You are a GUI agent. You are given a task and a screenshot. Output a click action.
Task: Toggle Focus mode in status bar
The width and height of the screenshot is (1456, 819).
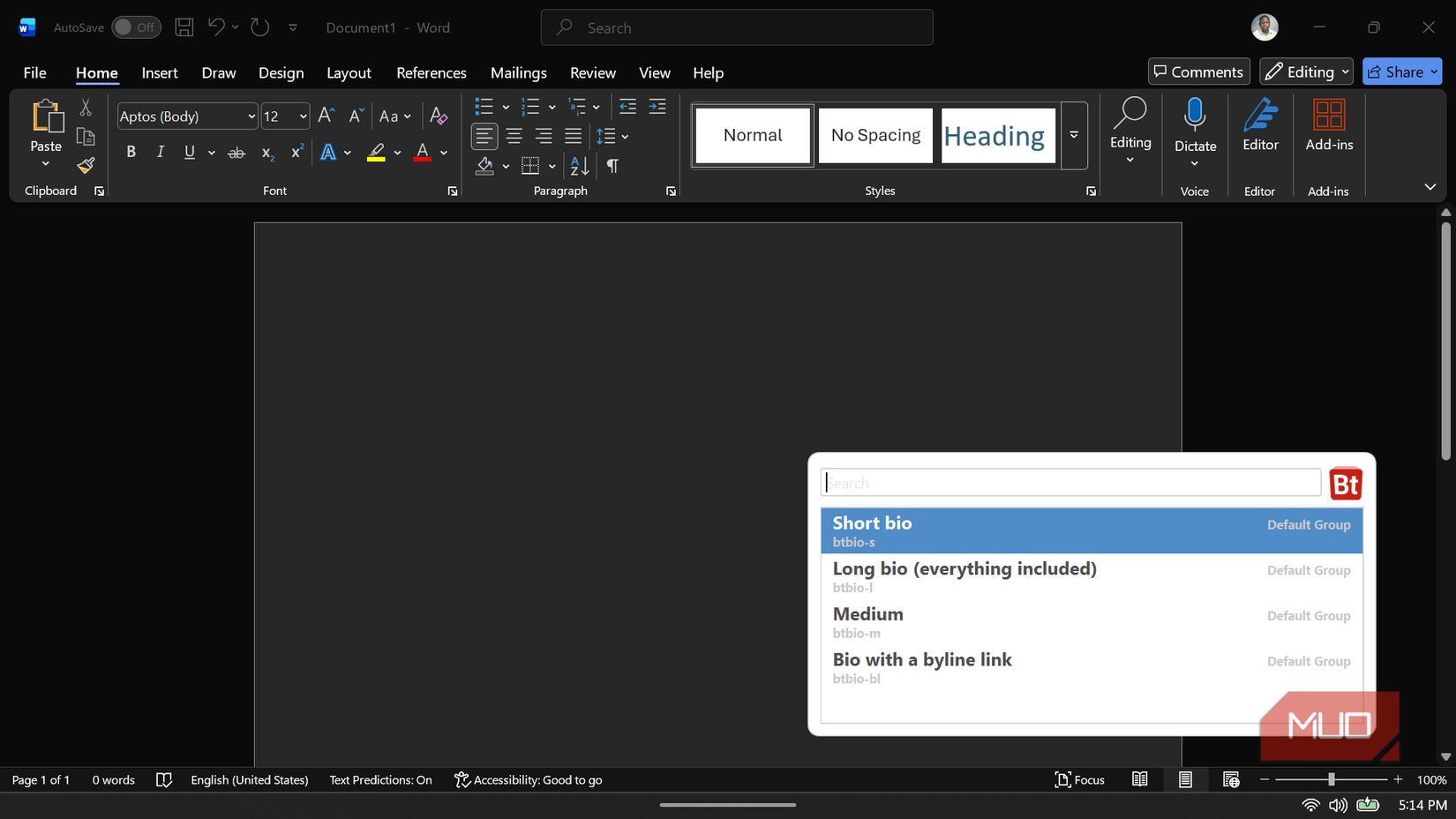[x=1080, y=779]
